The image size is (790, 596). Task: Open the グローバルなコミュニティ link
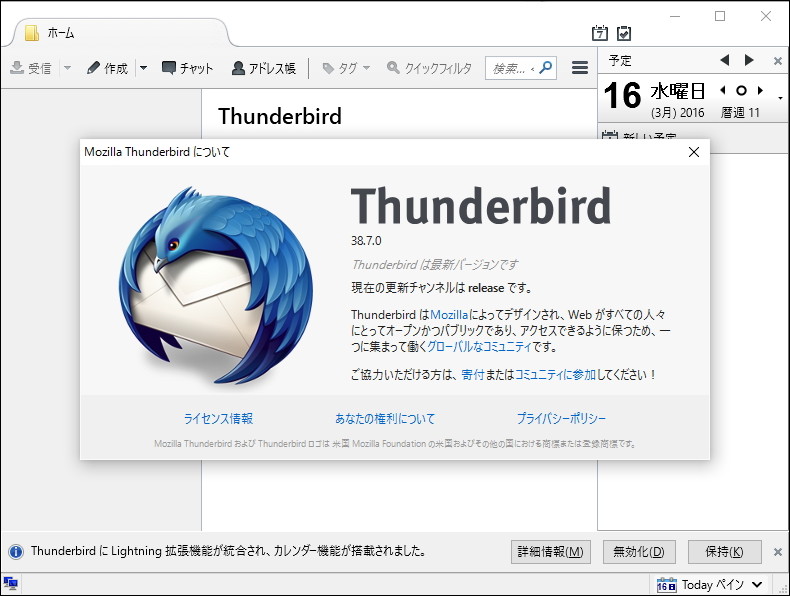tap(480, 347)
